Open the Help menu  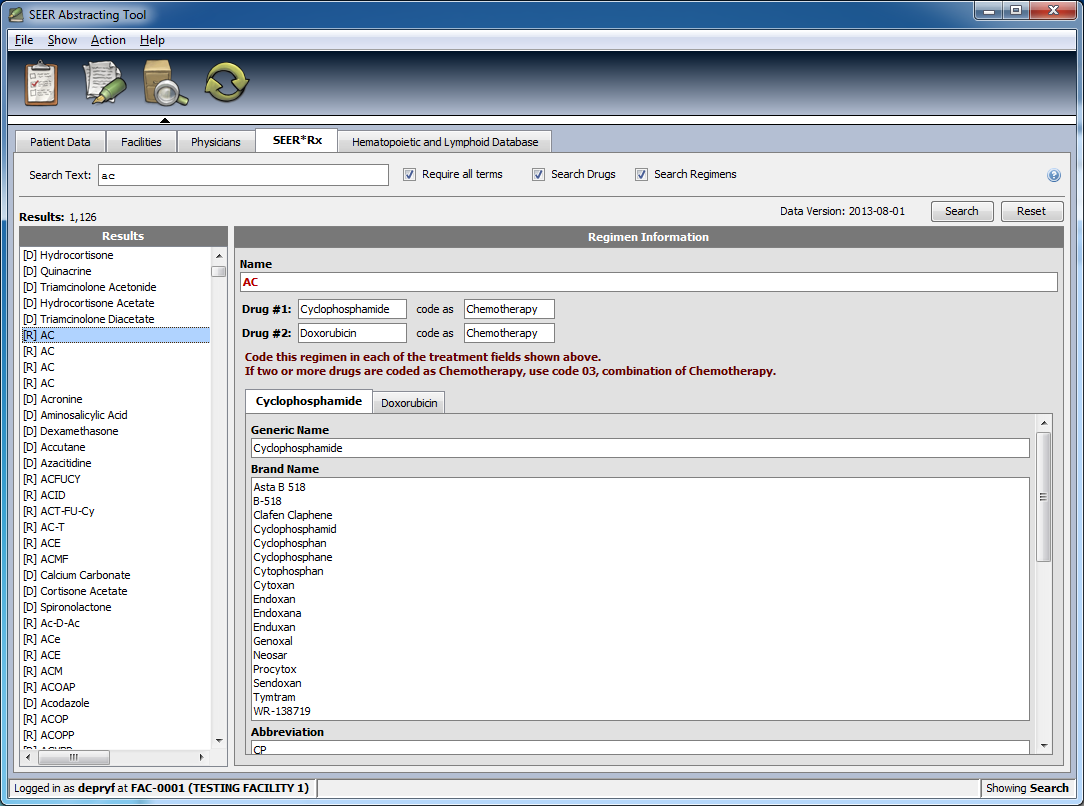[x=152, y=40]
